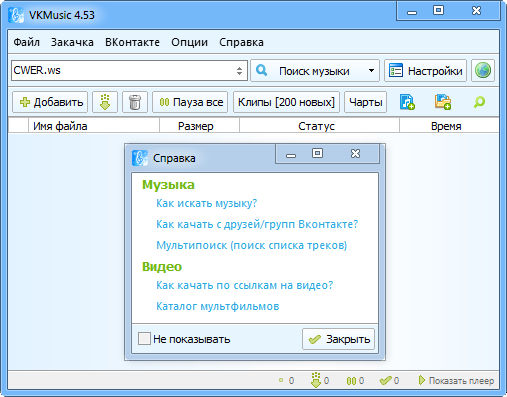Sort by Размер column header
507x397 pixels.
199,126
